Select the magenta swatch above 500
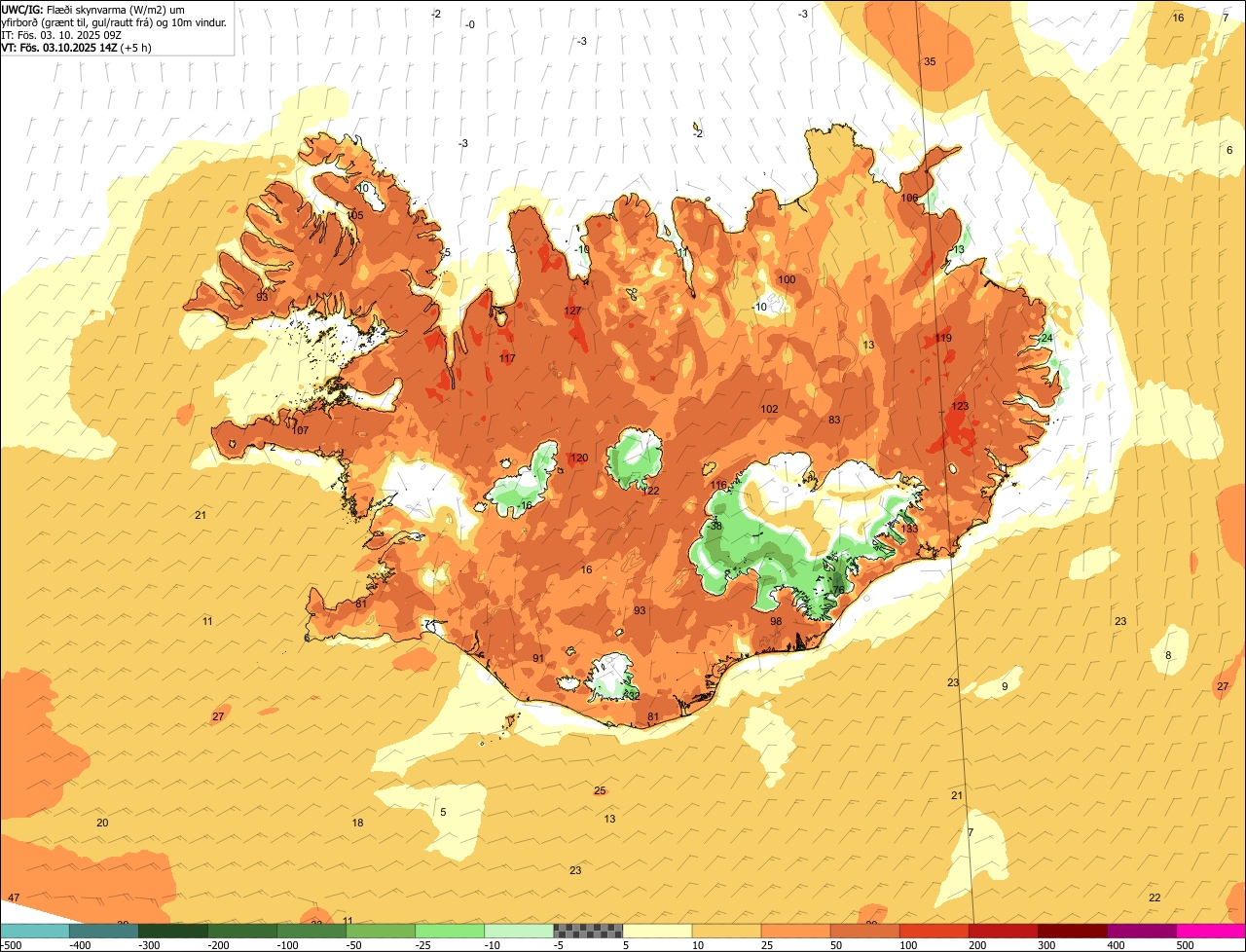Viewport: 1246px width, 952px height. point(1211,931)
